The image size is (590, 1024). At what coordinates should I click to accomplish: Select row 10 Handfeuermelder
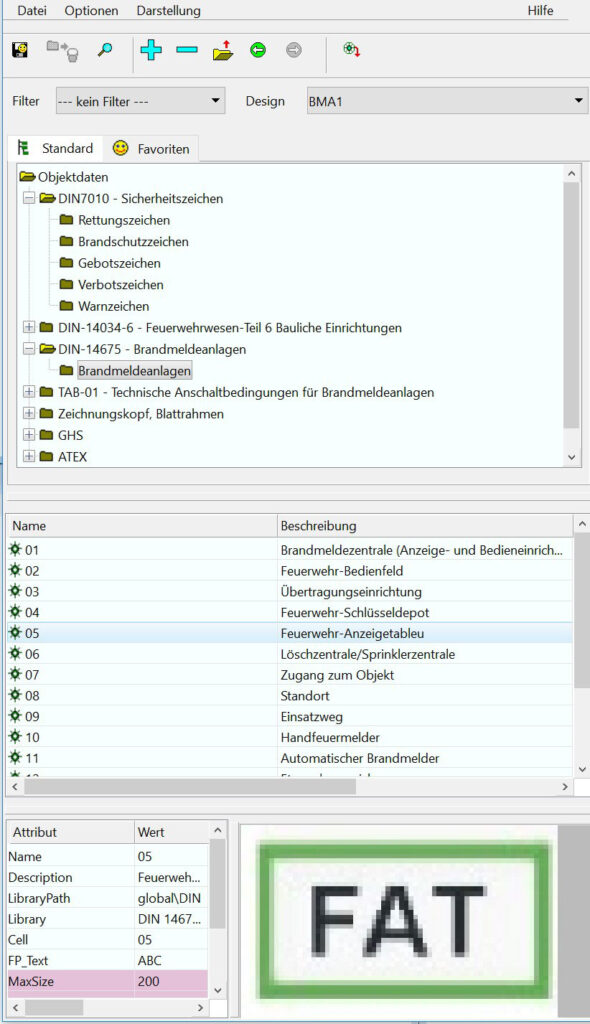point(290,737)
